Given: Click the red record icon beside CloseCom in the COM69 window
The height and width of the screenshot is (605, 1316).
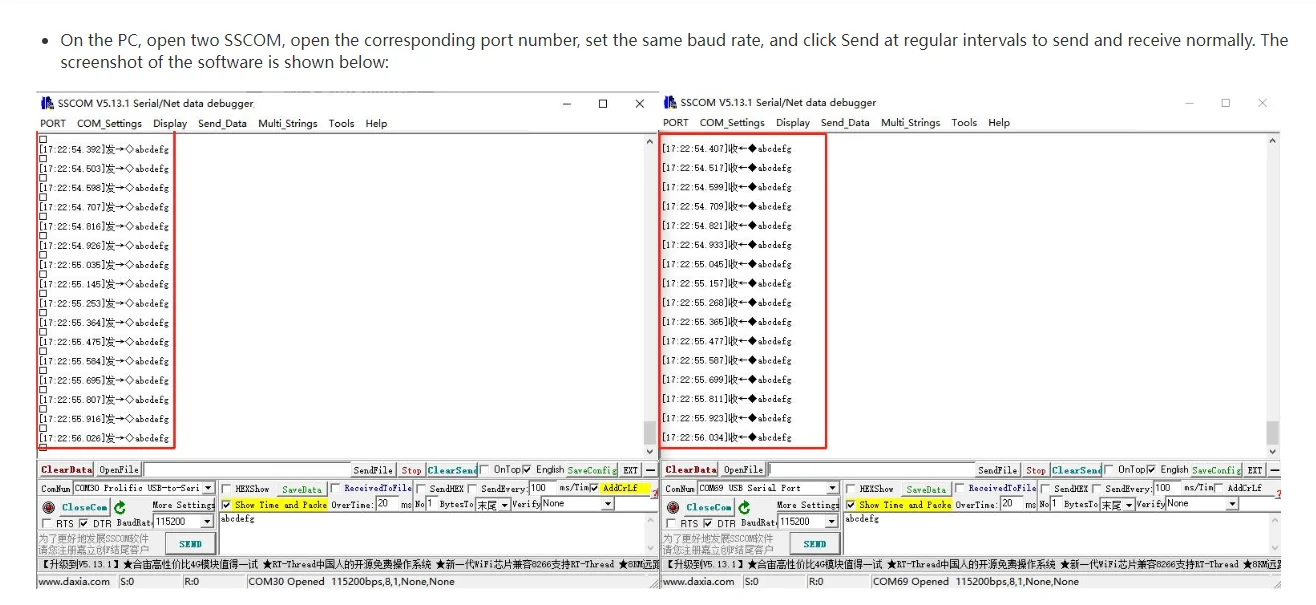Looking at the screenshot, I should coord(672,507).
